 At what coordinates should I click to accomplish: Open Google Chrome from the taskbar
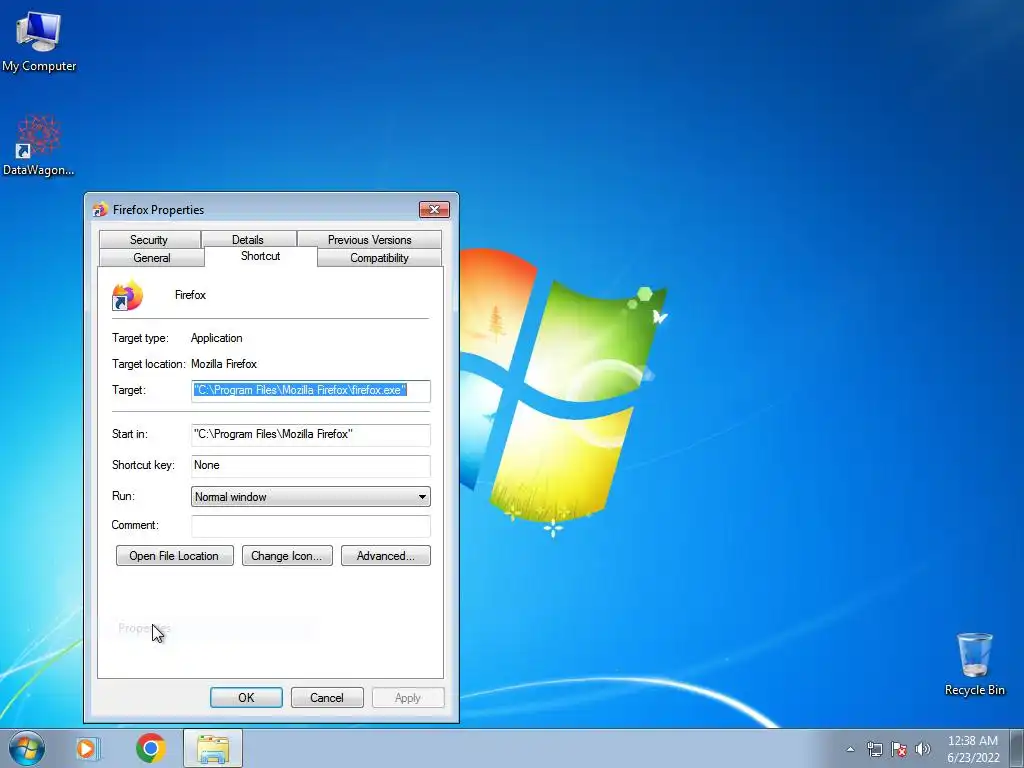tap(150, 748)
